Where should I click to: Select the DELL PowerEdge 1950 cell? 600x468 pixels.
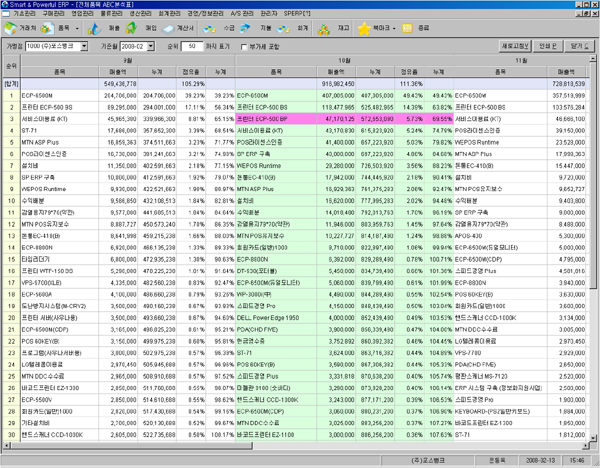[x=276, y=318]
